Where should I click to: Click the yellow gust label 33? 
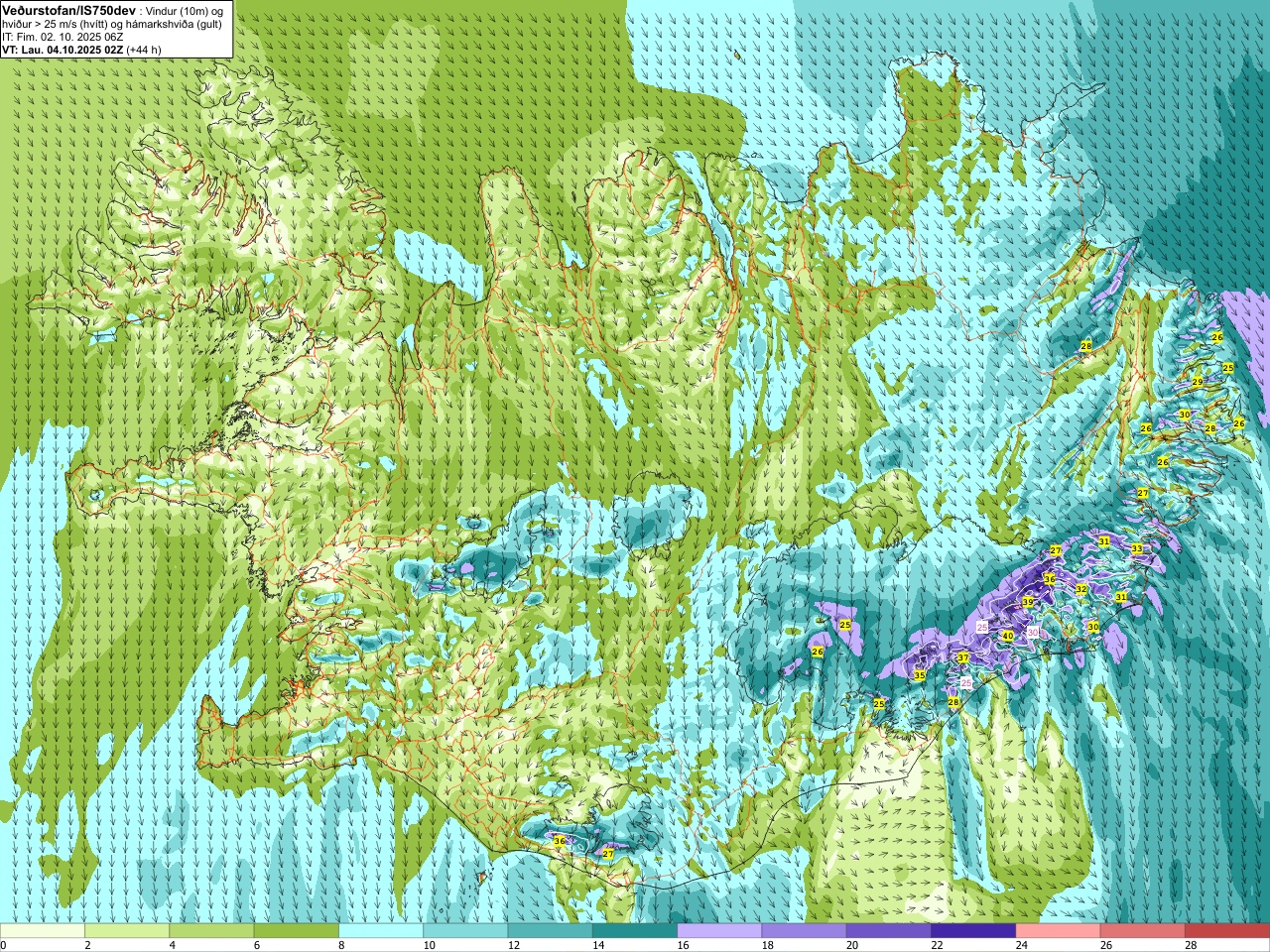pyautogui.click(x=1136, y=548)
